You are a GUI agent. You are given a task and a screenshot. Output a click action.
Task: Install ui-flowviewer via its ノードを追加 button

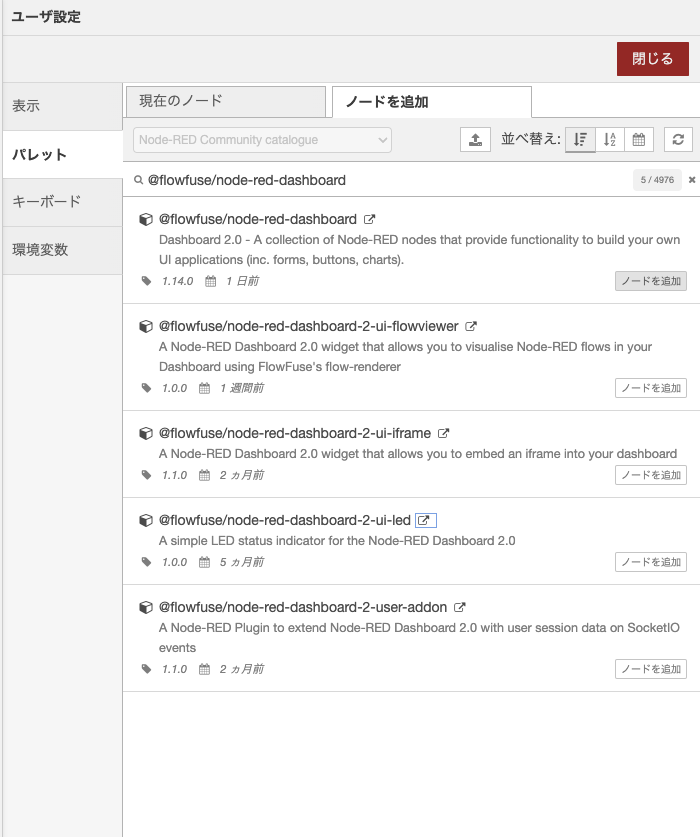pyautogui.click(x=650, y=388)
